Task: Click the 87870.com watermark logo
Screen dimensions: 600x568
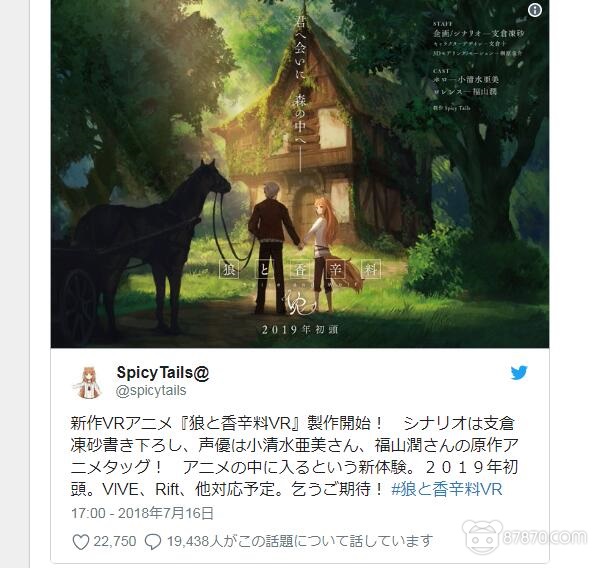Action: (525, 537)
